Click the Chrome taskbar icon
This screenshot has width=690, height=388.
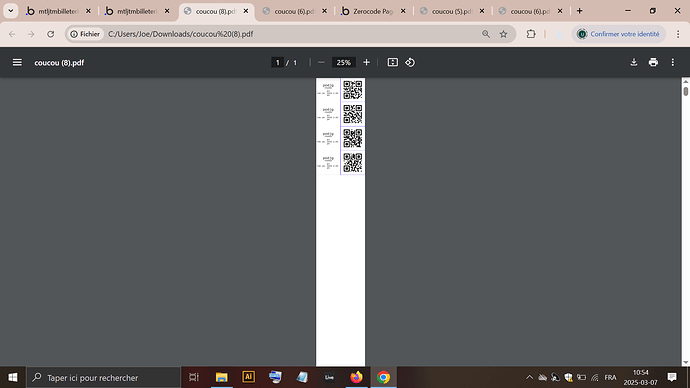tap(383, 377)
